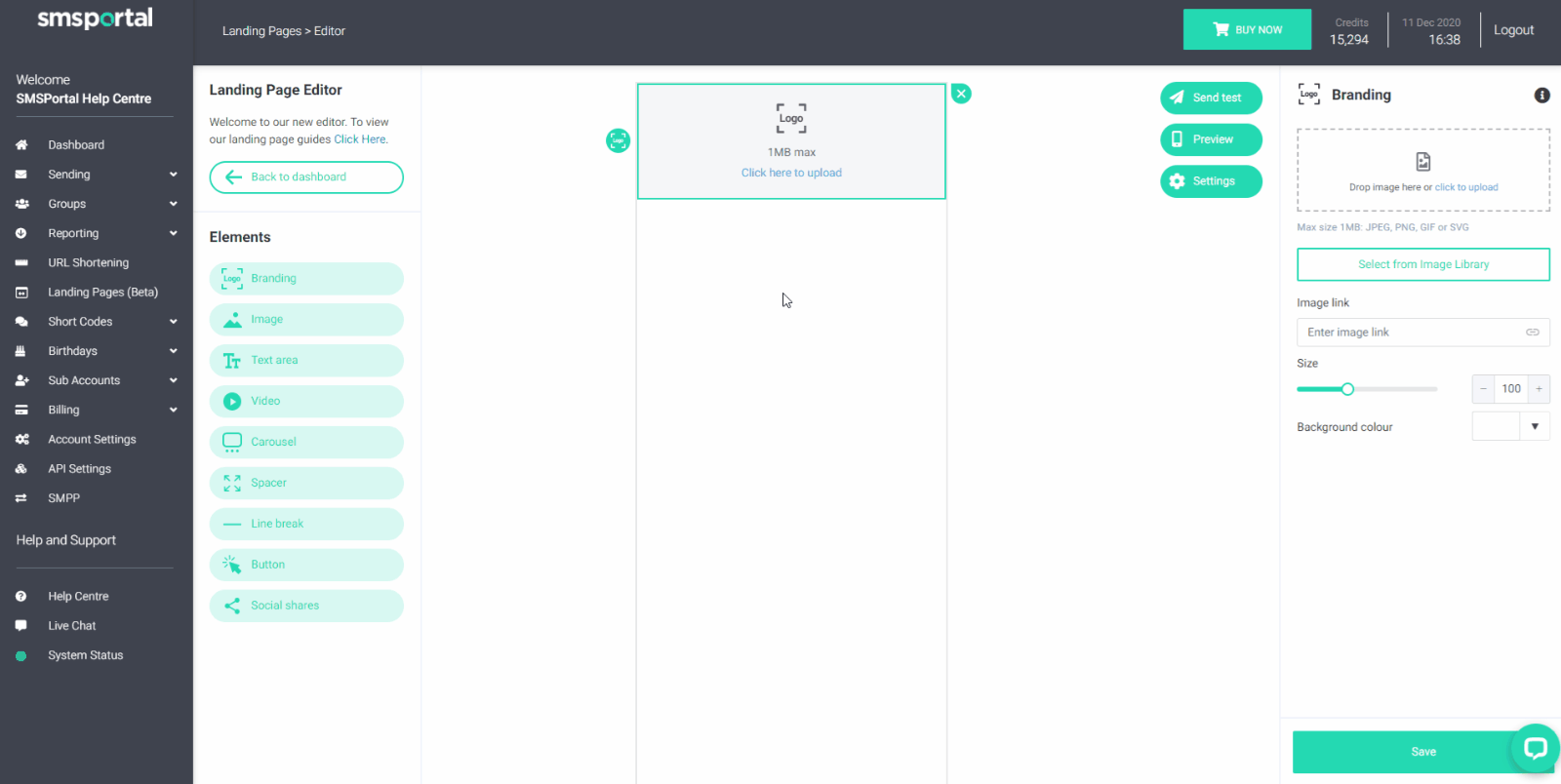Open the Branding info icon
The image size is (1561, 784).
click(1541, 96)
